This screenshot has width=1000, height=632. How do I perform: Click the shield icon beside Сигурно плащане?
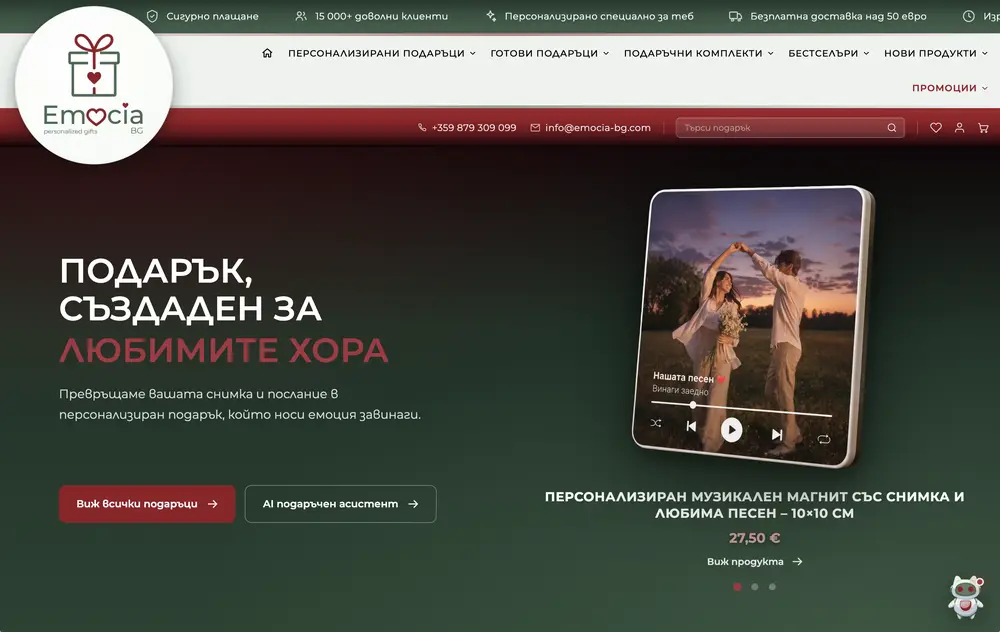152,16
